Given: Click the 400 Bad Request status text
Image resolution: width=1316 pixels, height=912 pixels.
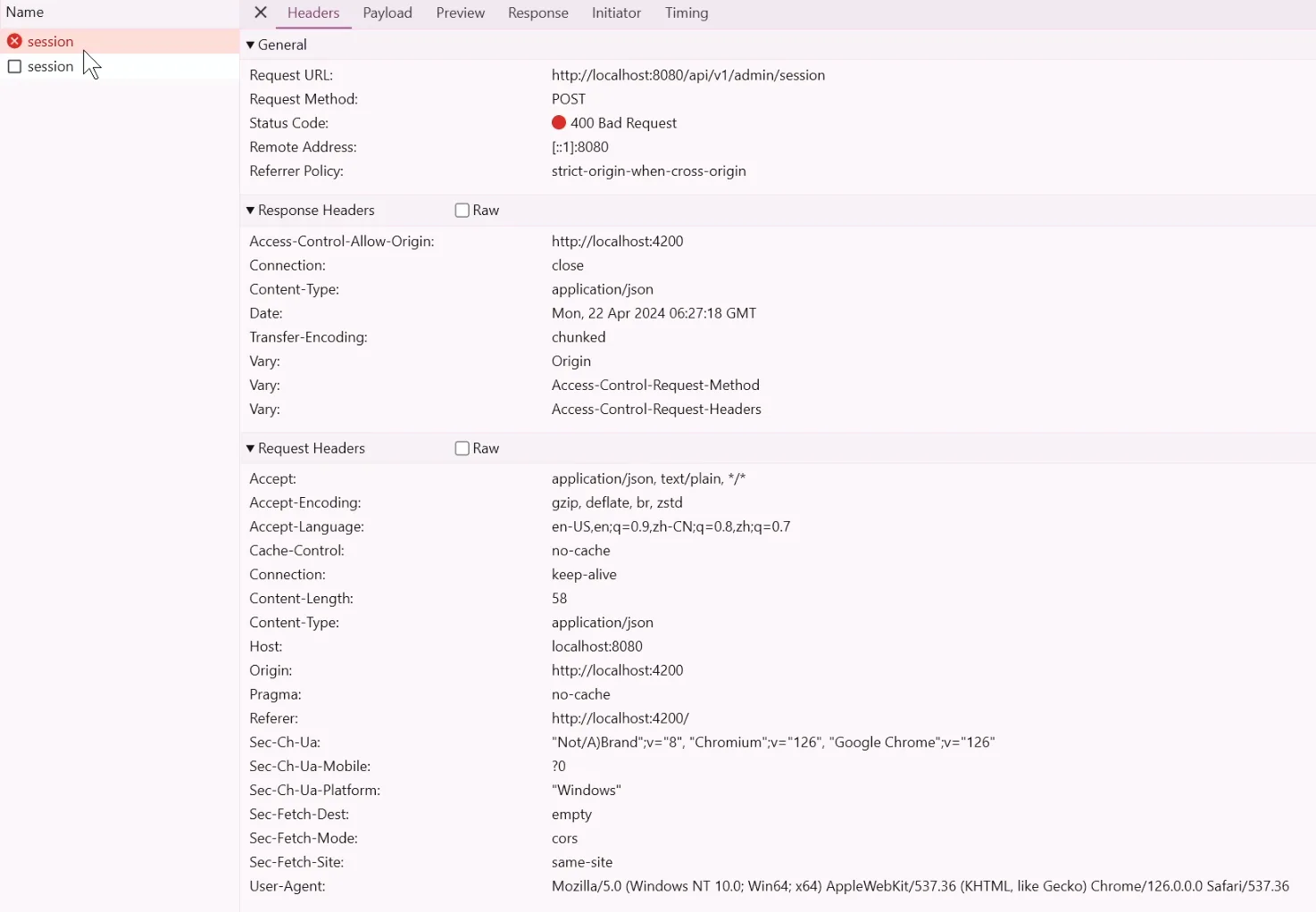Looking at the screenshot, I should tap(624, 123).
